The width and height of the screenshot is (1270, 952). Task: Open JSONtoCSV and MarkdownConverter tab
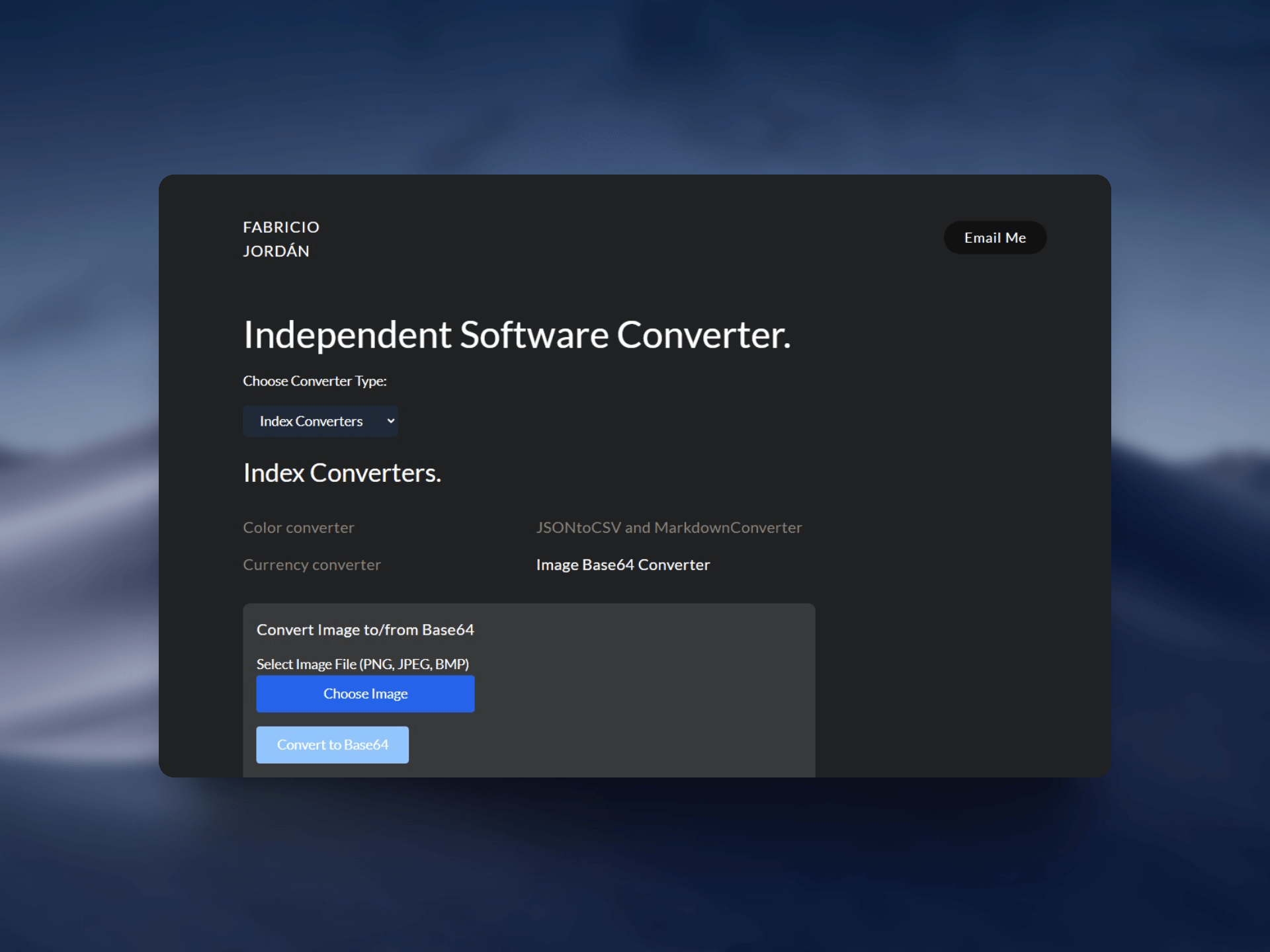click(x=669, y=528)
